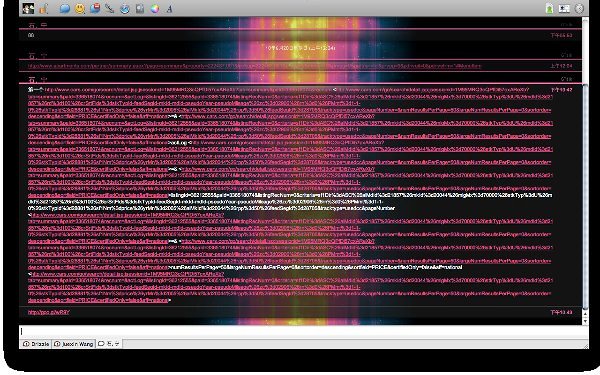Click the blue compass browser icon
The height and width of the screenshot is (375, 600).
point(125,8)
